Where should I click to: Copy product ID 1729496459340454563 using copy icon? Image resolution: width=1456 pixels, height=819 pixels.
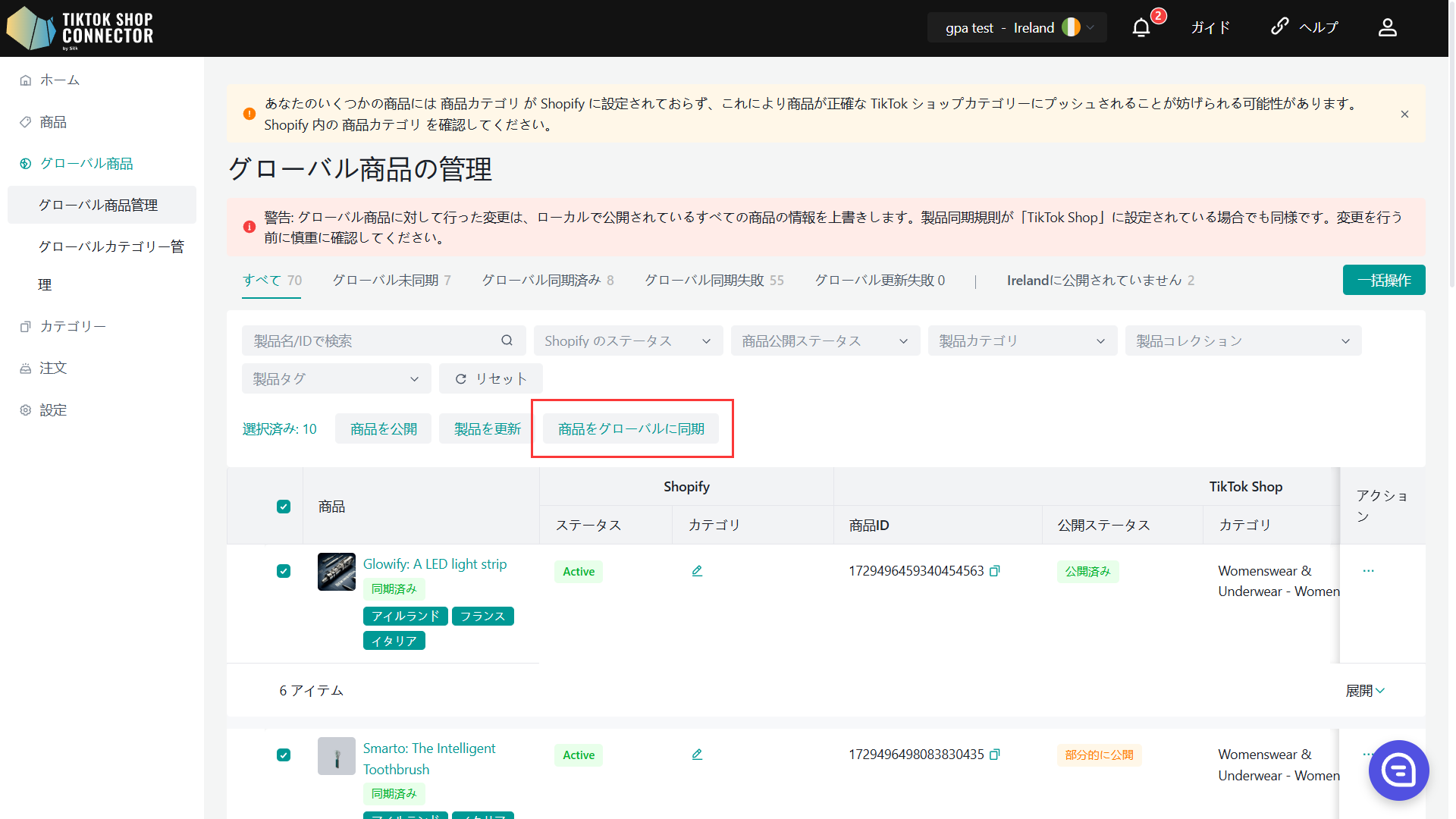click(x=995, y=571)
